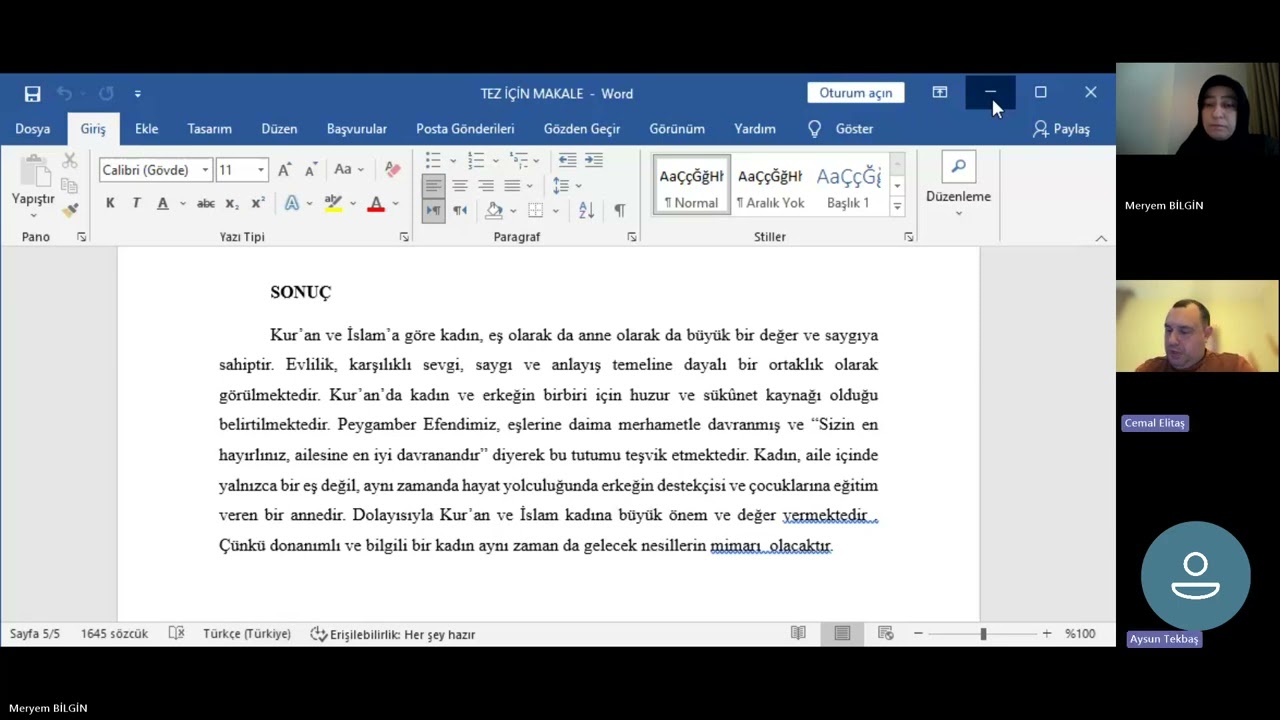Toggle justify text alignment
The width and height of the screenshot is (1280, 720).
(512, 186)
